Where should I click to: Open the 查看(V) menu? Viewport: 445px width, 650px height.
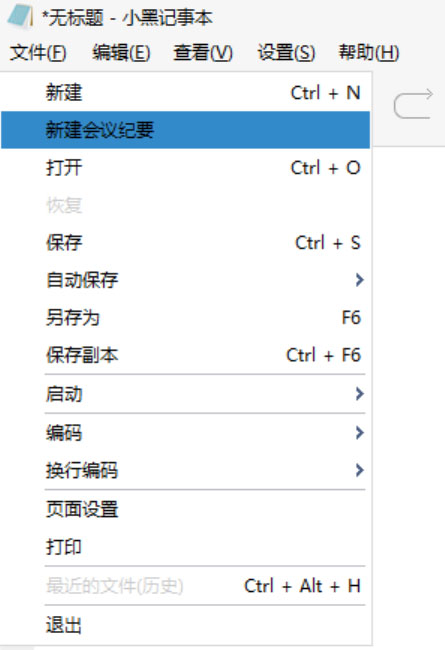pyautogui.click(x=203, y=53)
